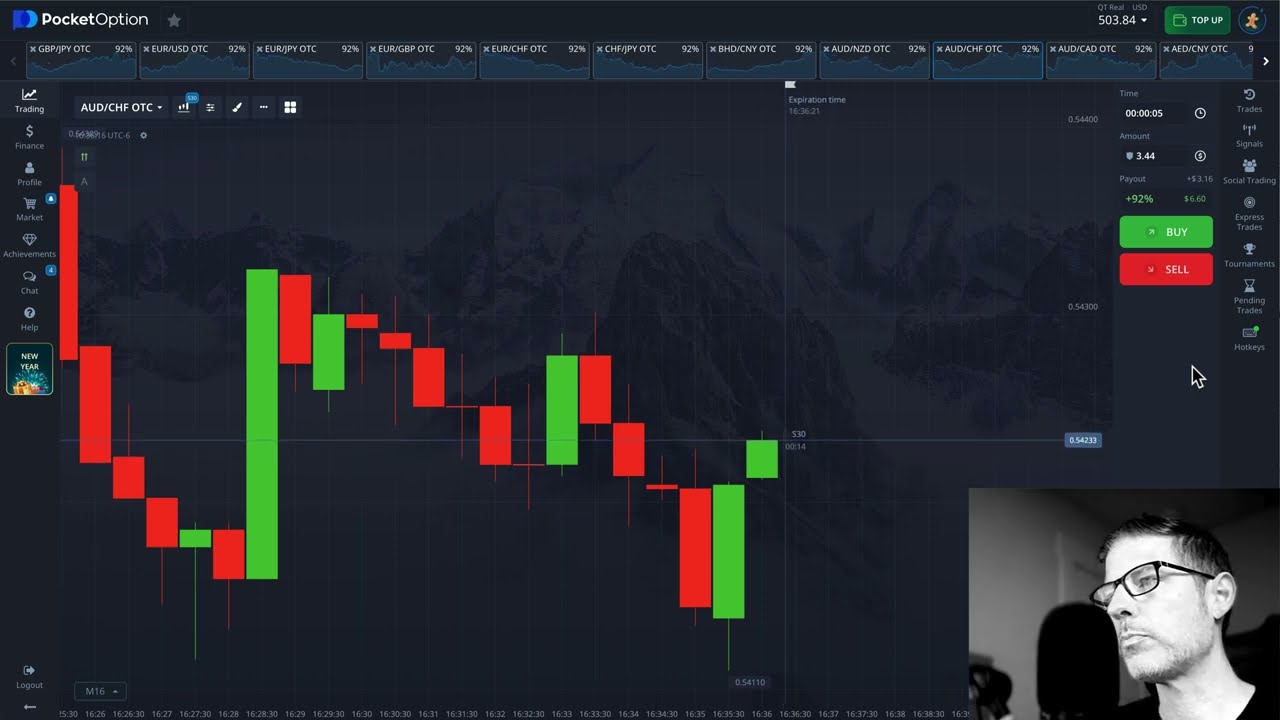Click the New Year promo banner
1280x720 pixels.
[29, 369]
